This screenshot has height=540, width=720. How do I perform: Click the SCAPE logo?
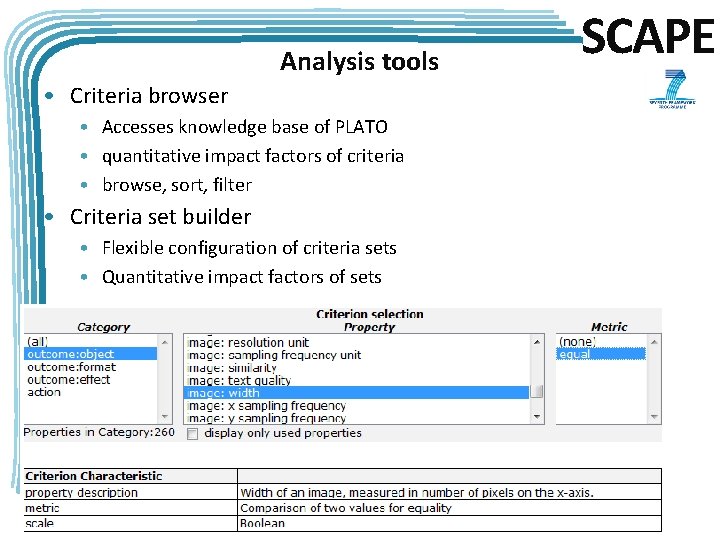tap(648, 36)
